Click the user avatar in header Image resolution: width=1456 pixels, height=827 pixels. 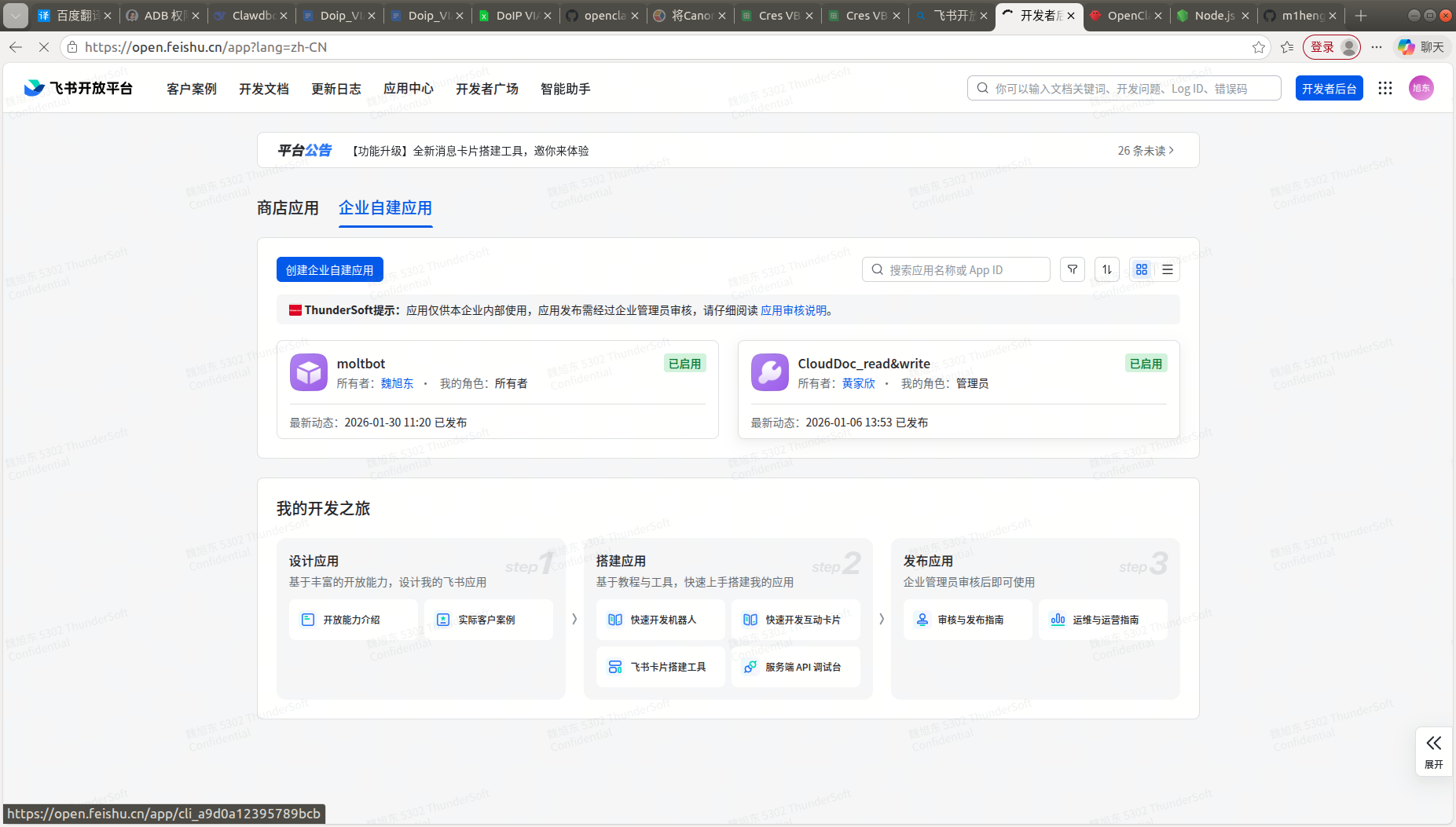tap(1421, 88)
